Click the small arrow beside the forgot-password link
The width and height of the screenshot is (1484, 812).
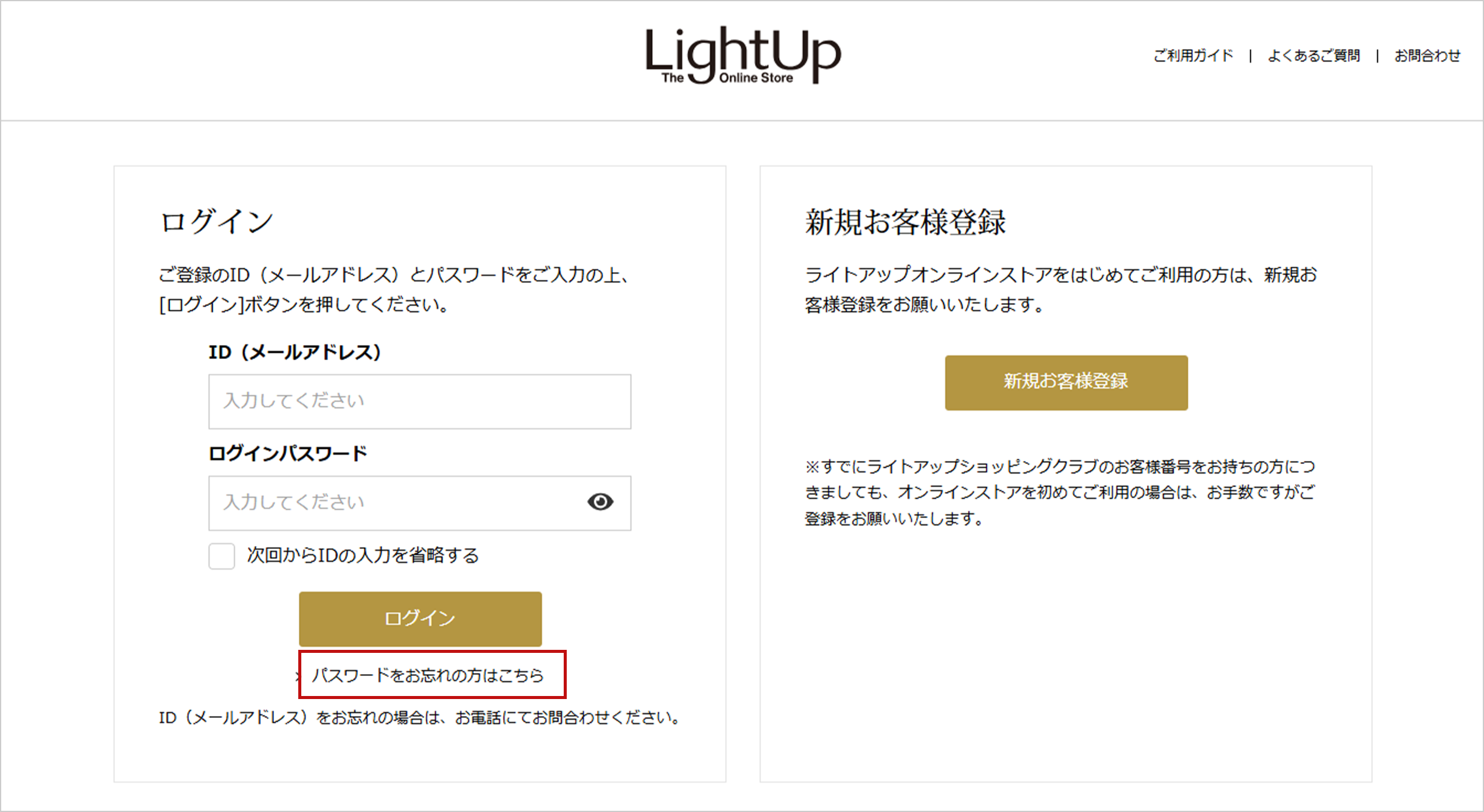[x=298, y=675]
